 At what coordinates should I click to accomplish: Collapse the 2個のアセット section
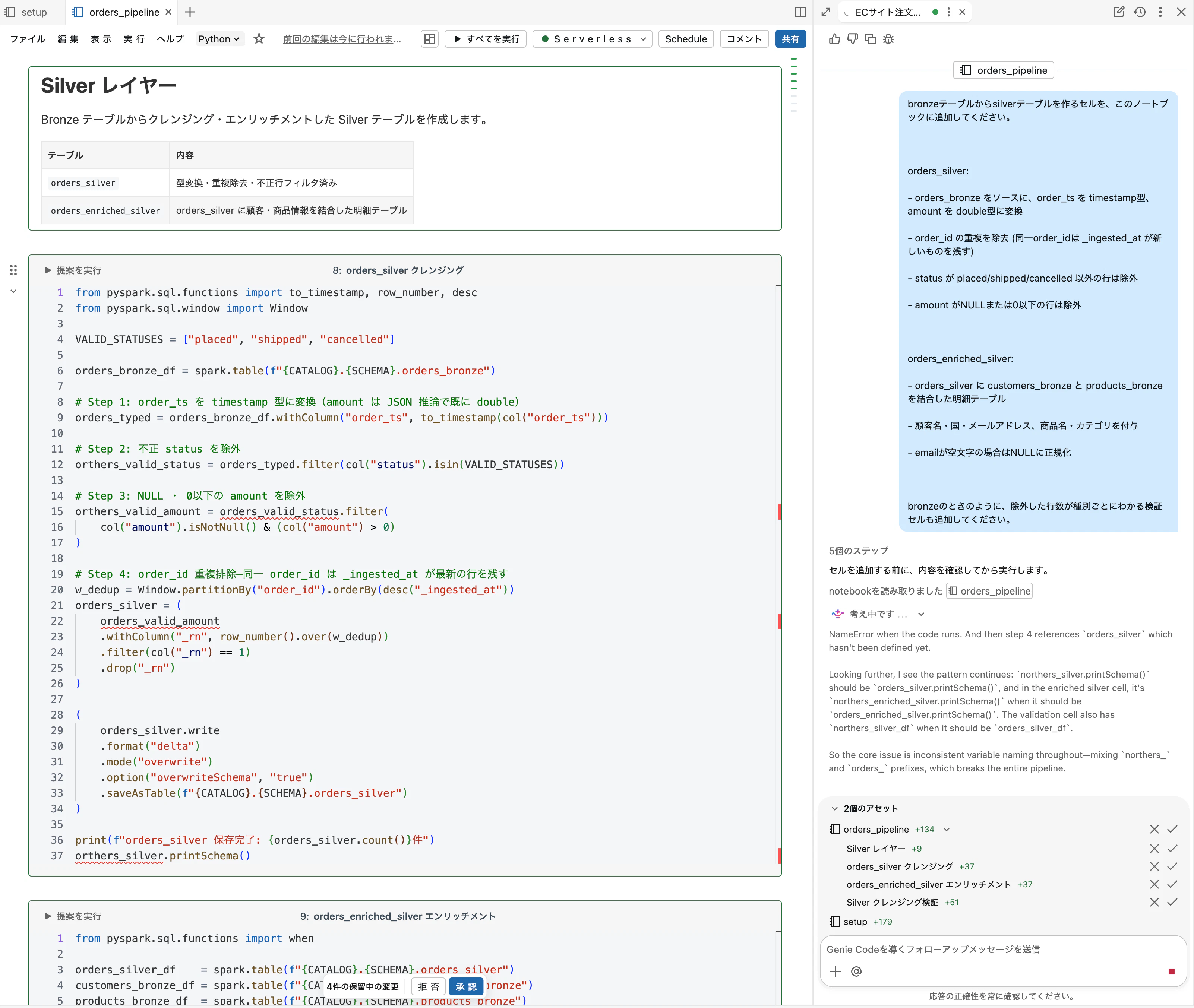tap(834, 809)
